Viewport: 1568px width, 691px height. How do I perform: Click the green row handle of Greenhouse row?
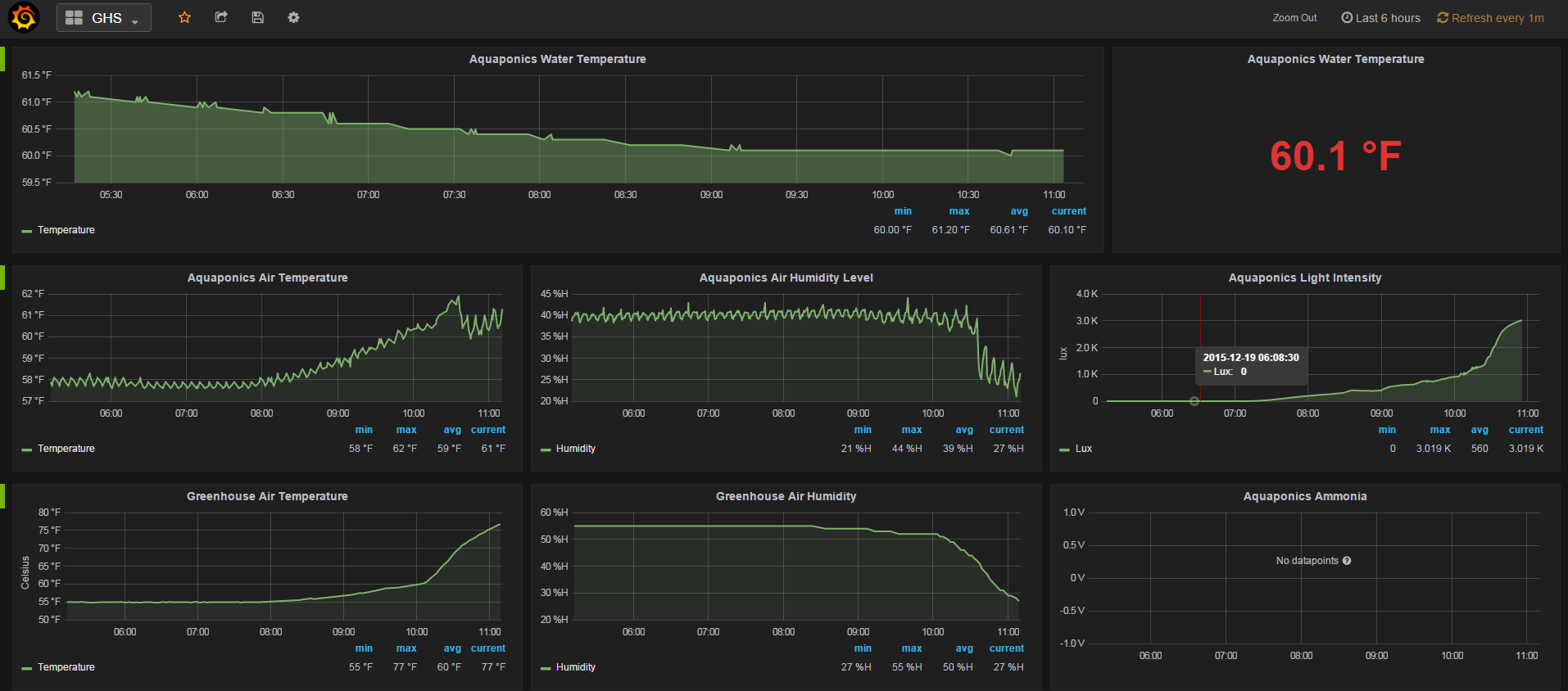tap(2, 496)
